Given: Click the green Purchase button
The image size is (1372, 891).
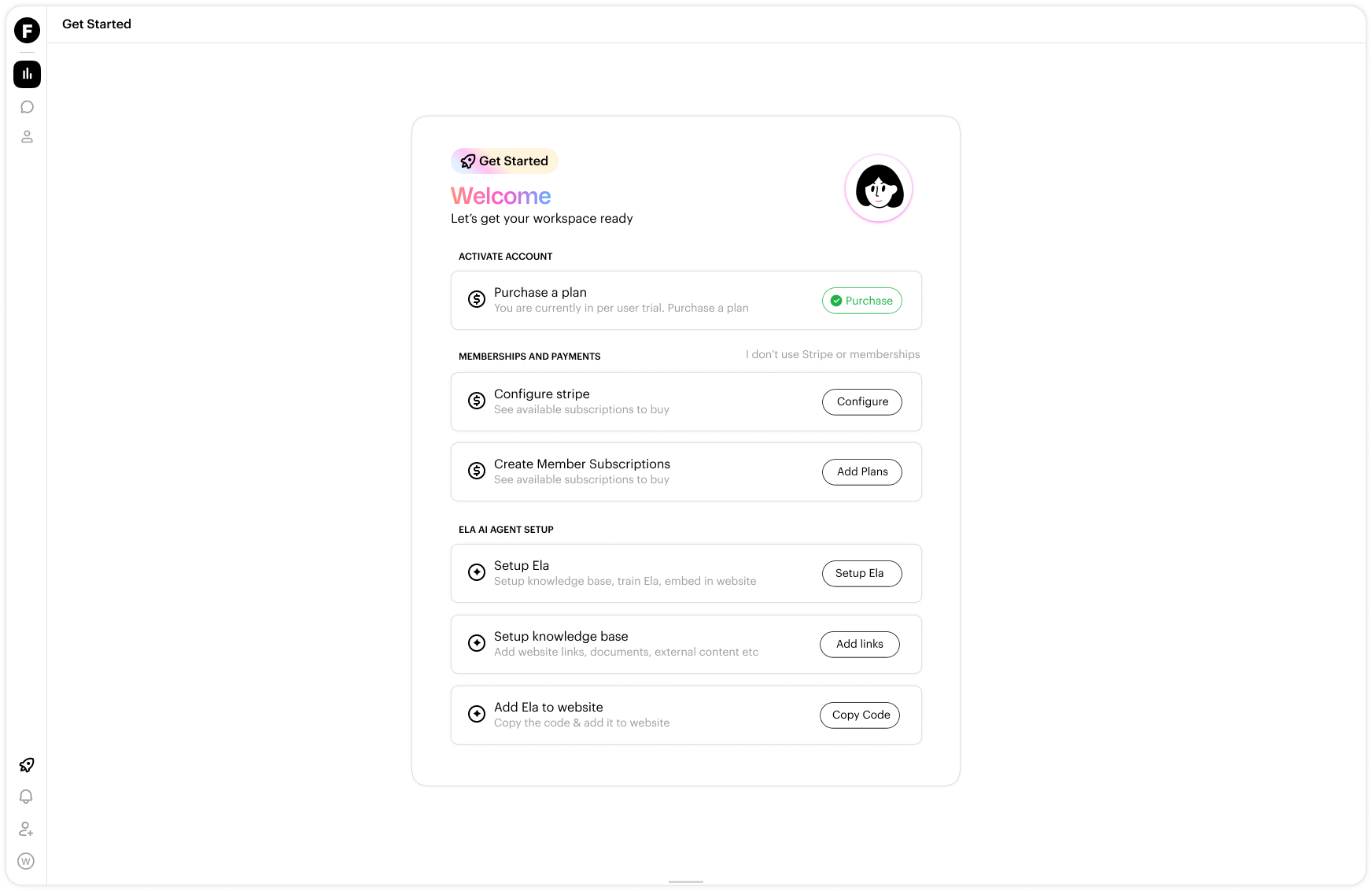Looking at the screenshot, I should click(x=862, y=301).
